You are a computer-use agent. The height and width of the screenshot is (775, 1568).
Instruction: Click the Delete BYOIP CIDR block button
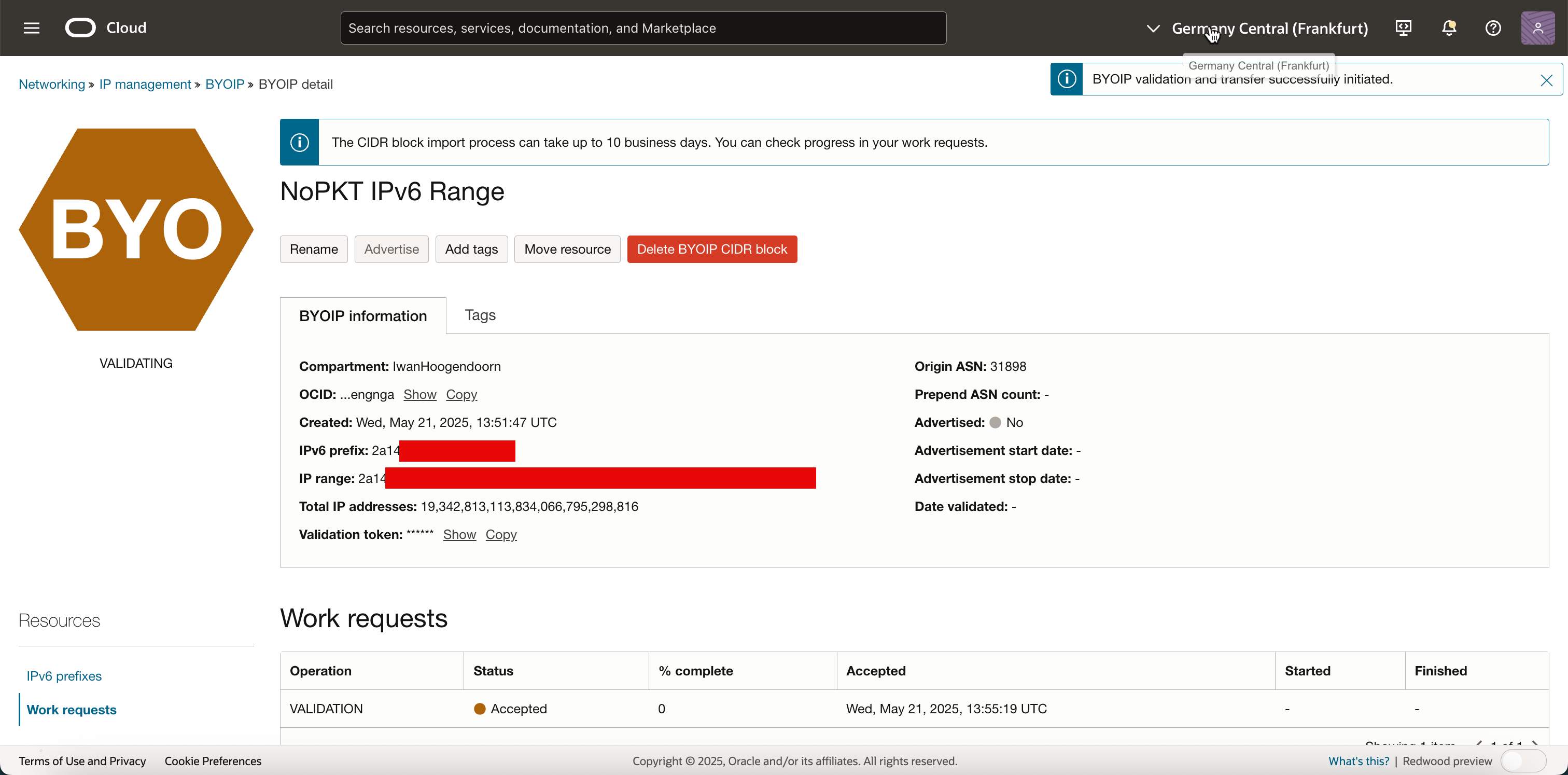tap(711, 250)
